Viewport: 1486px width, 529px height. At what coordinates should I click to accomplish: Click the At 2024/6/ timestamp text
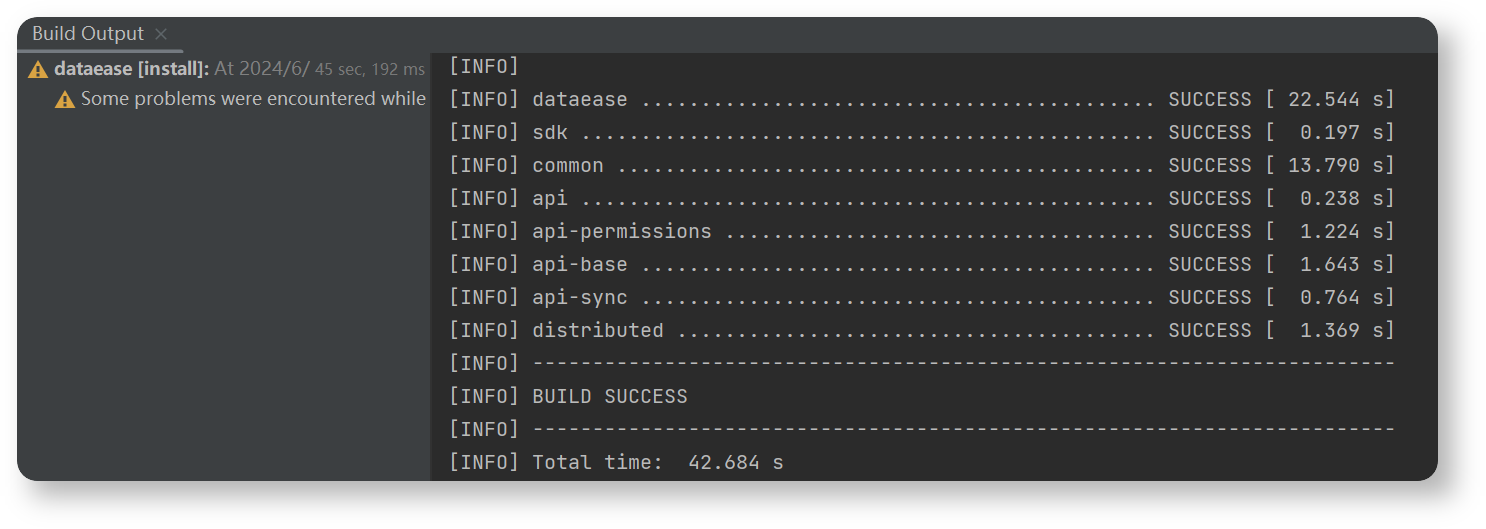point(262,70)
